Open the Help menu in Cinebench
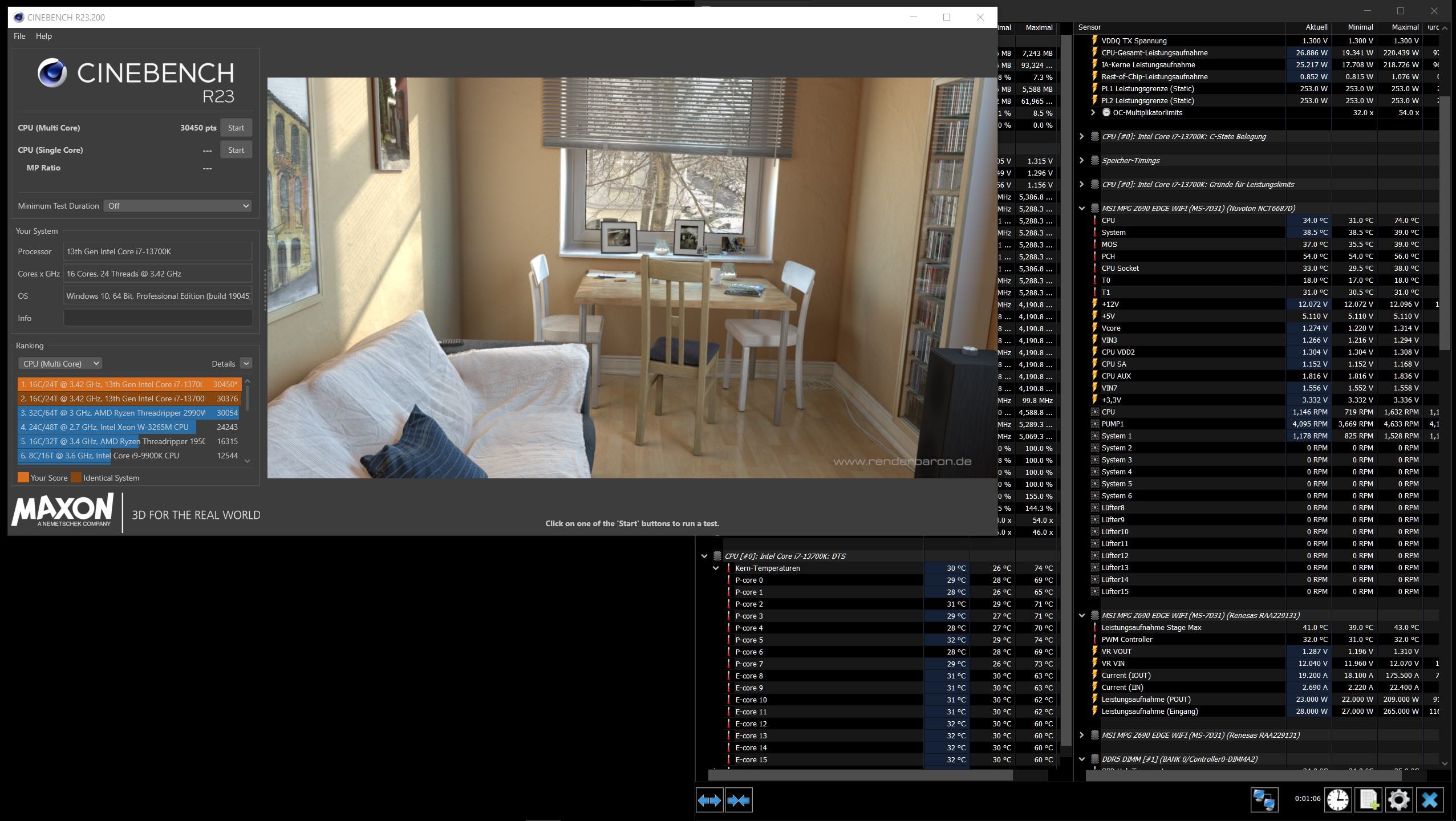The width and height of the screenshot is (1456, 821). (44, 36)
